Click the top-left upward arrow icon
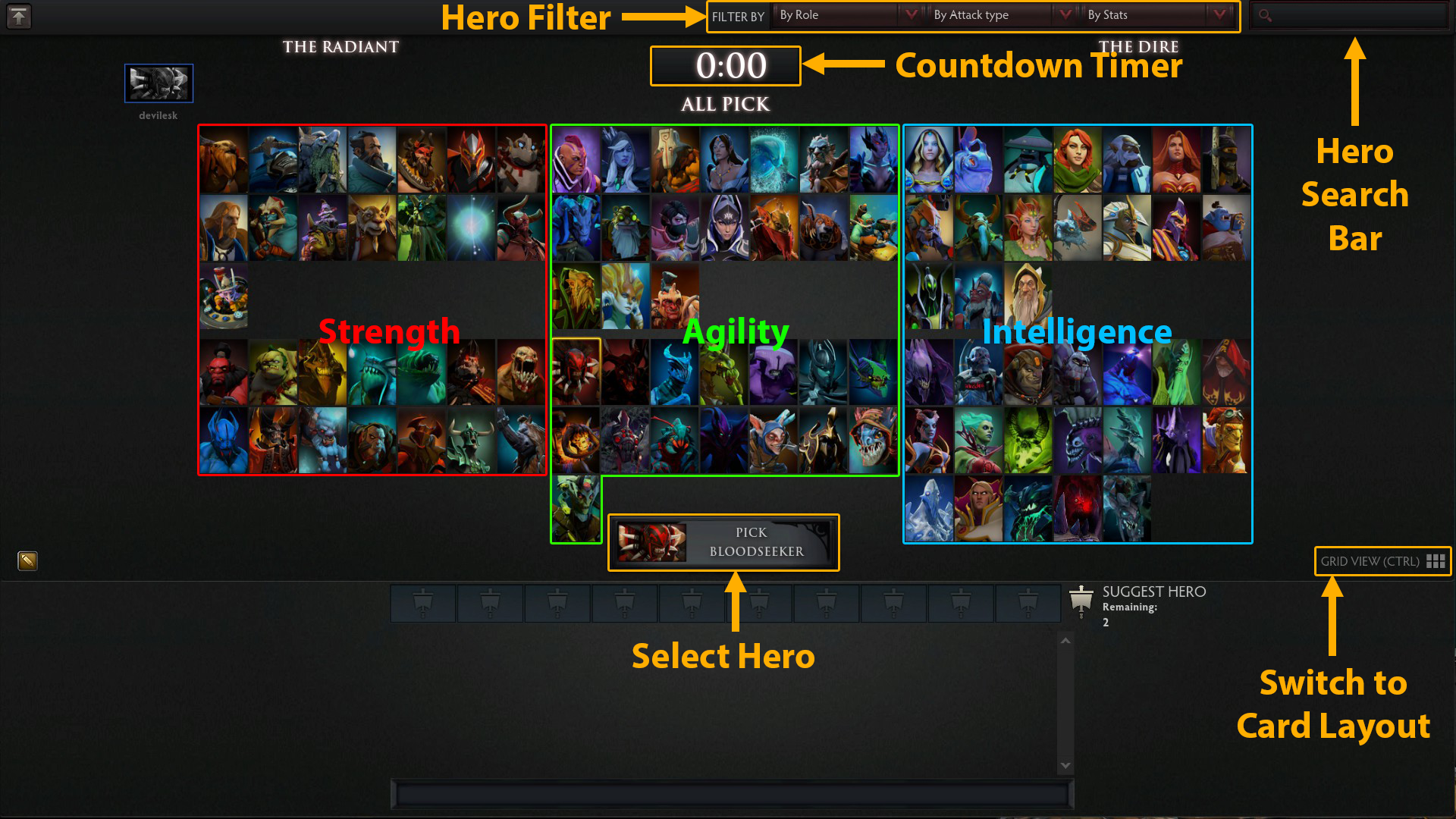Screen dimensions: 1456x819 click(19, 17)
